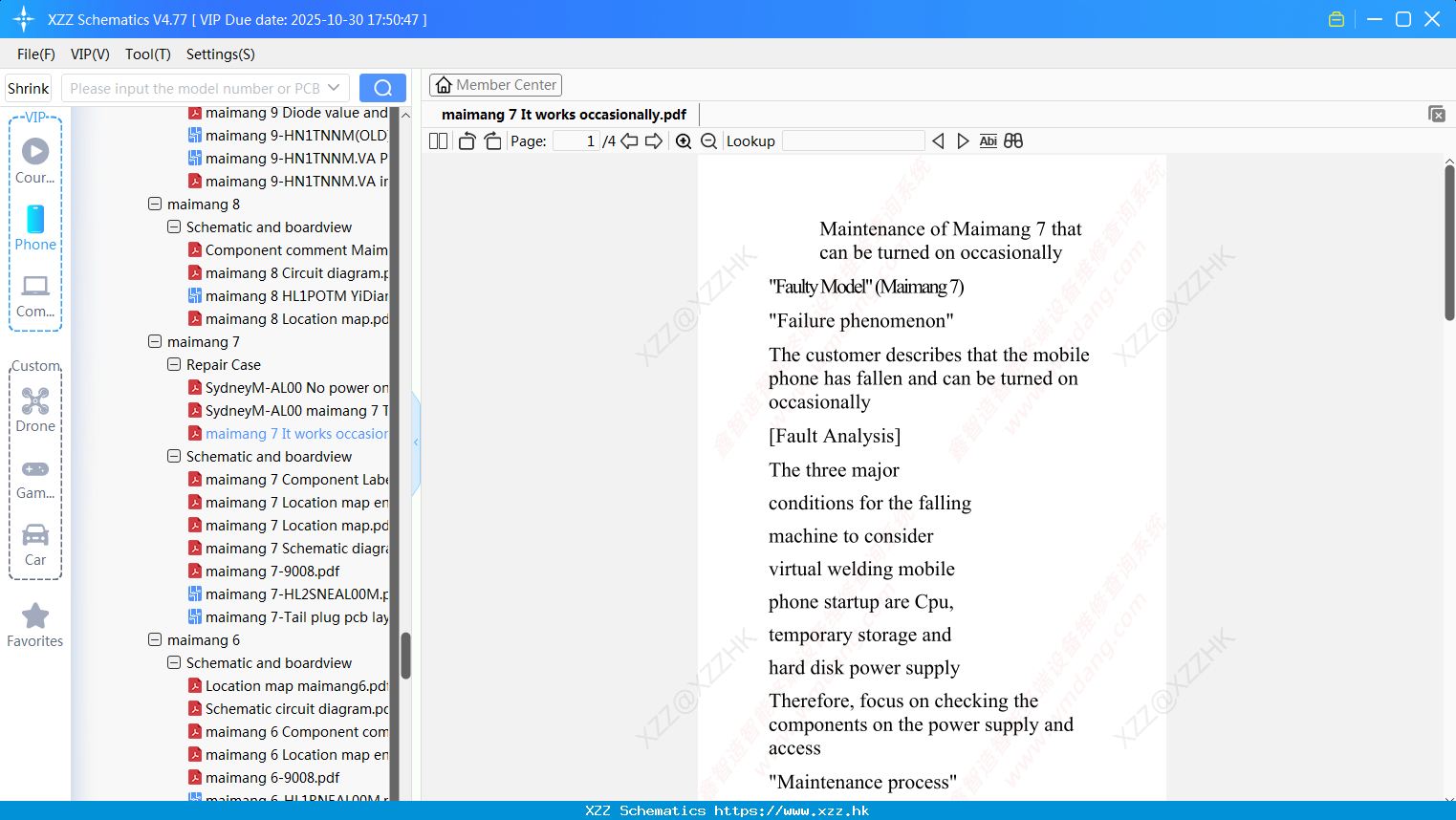Collapse the maimang 8 node
Screen dimensions: 1456x820
click(155, 204)
